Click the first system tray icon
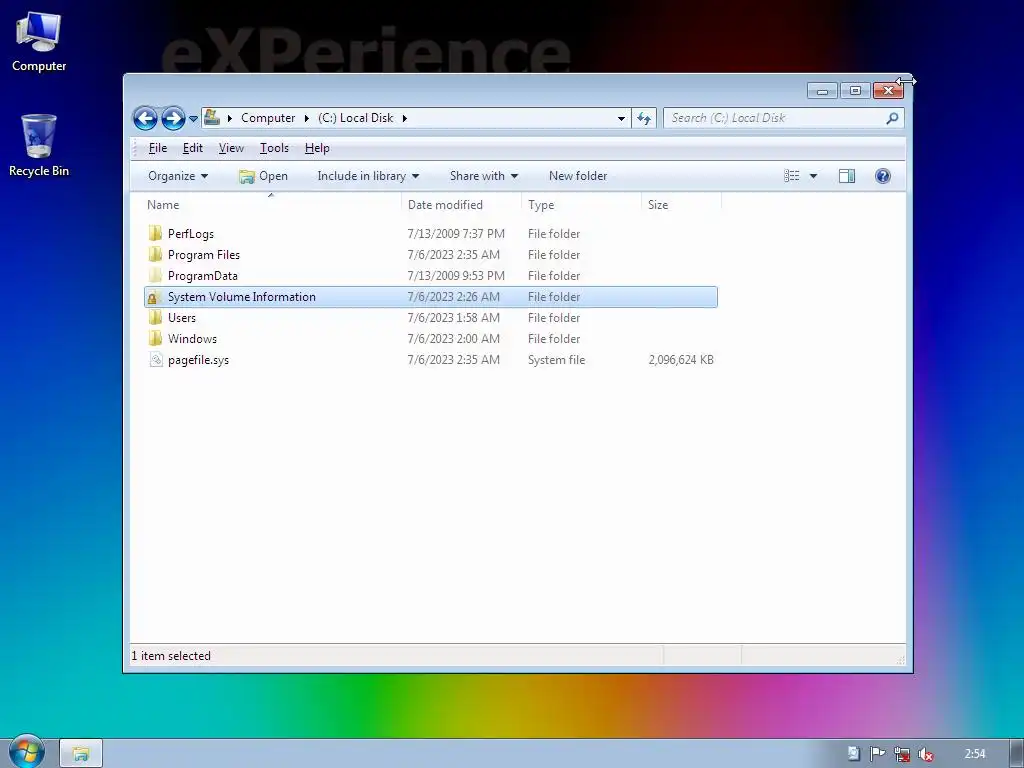The width and height of the screenshot is (1024, 768). [x=854, y=754]
